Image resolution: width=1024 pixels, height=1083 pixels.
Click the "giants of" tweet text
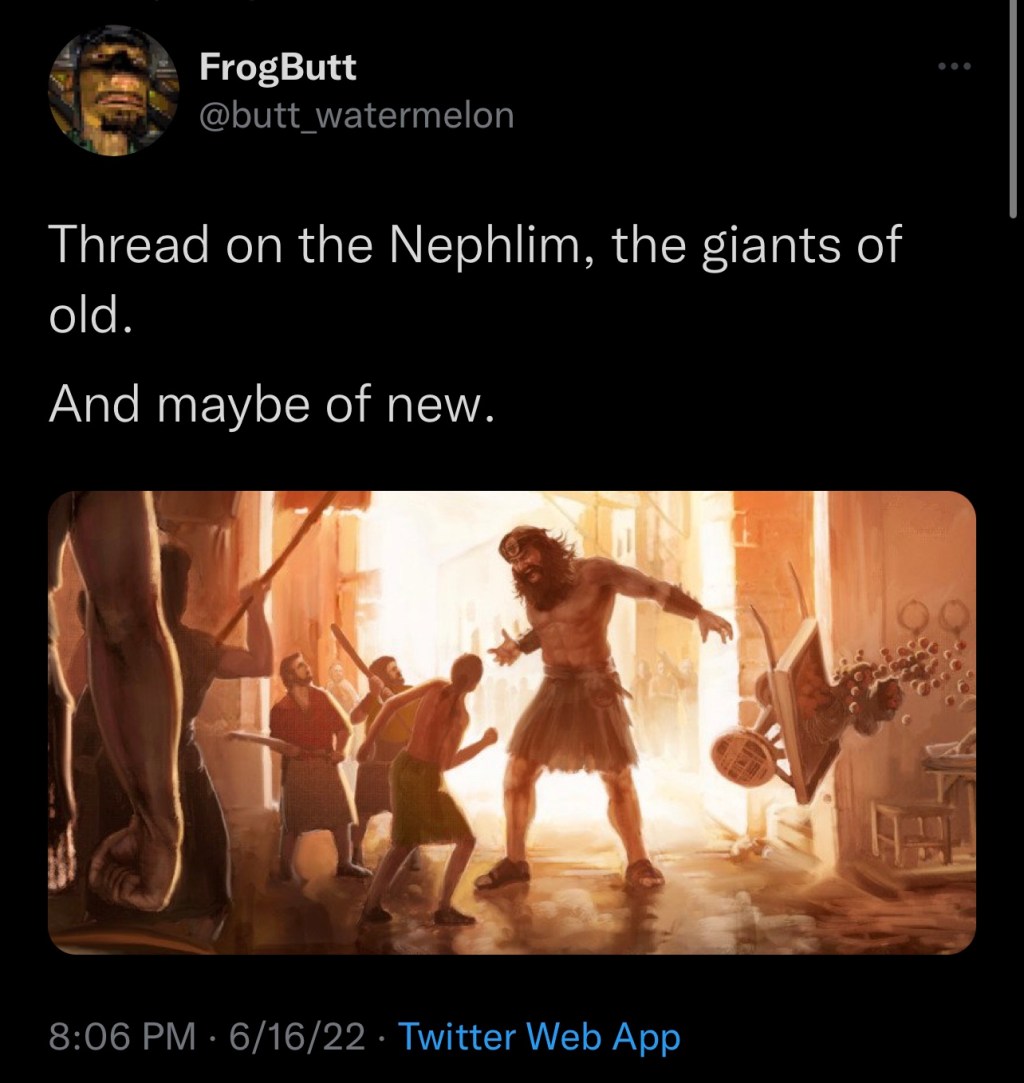pyautogui.click(x=799, y=246)
